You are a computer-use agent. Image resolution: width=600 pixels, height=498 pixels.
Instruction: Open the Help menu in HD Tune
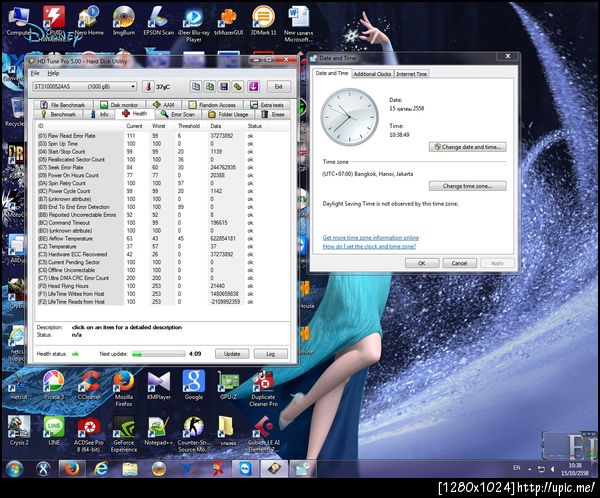pos(53,73)
